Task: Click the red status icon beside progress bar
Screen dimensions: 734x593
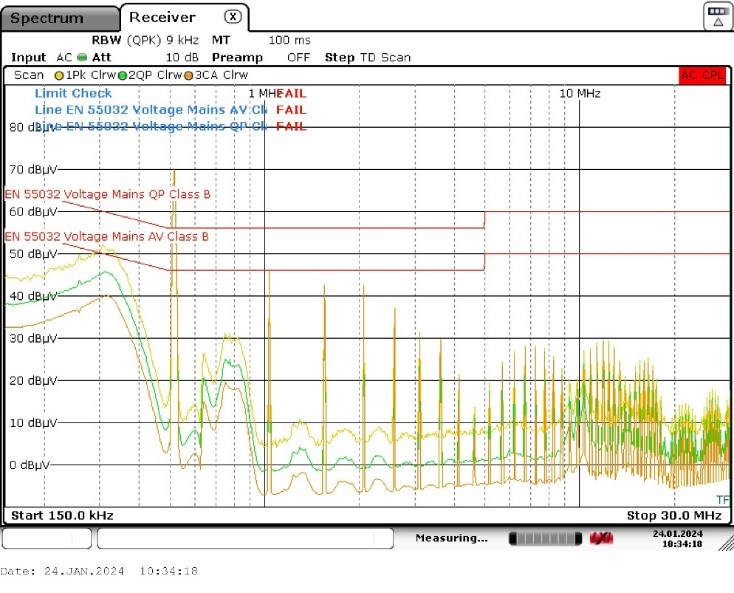Action: 601,539
